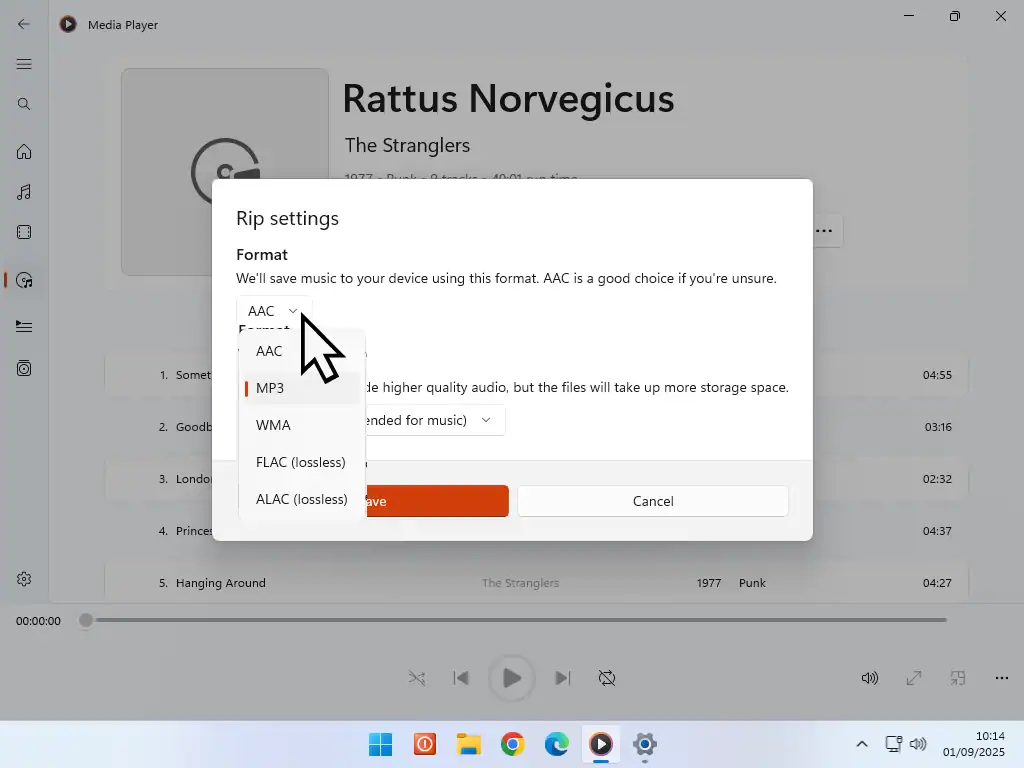Open the volume control

pos(869,678)
